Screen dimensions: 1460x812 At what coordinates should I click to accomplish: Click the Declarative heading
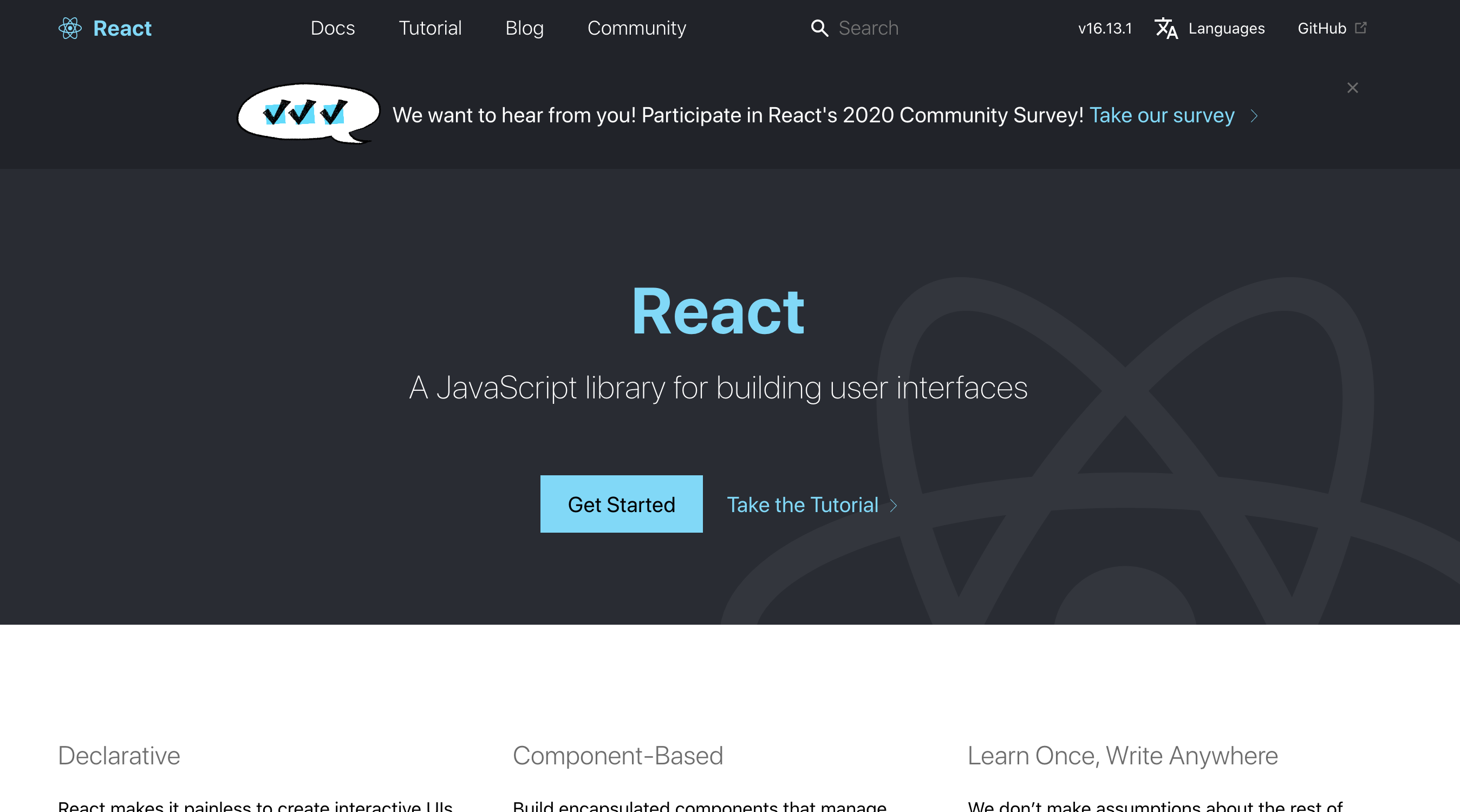tap(119, 755)
